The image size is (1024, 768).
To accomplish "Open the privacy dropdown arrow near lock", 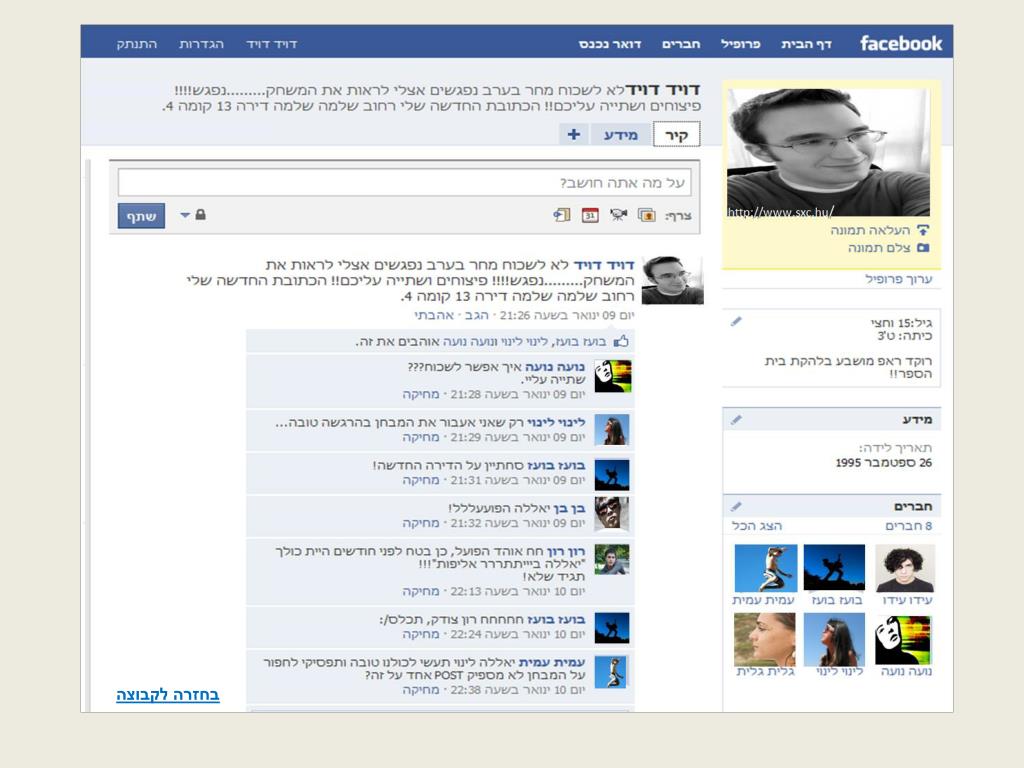I will pos(185,215).
